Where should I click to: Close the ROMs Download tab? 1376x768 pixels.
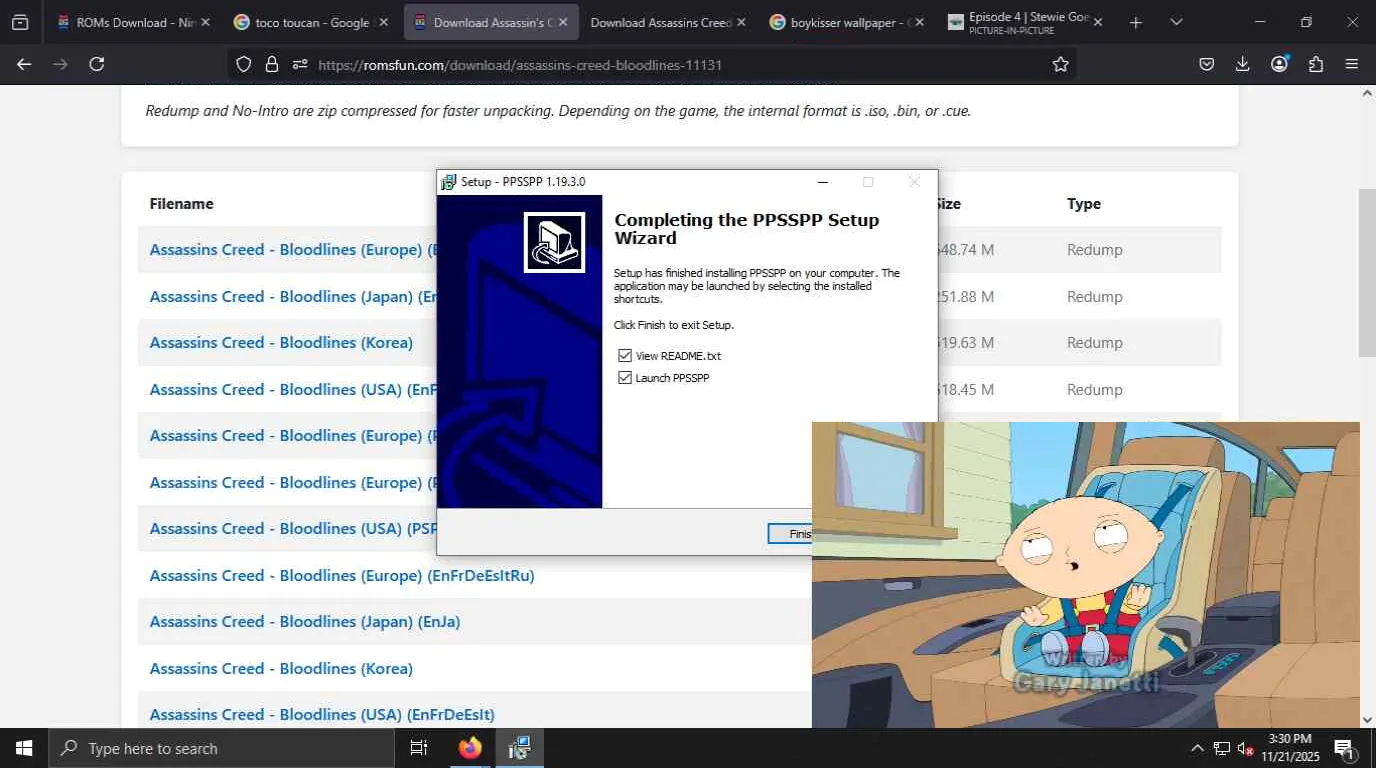click(x=206, y=22)
